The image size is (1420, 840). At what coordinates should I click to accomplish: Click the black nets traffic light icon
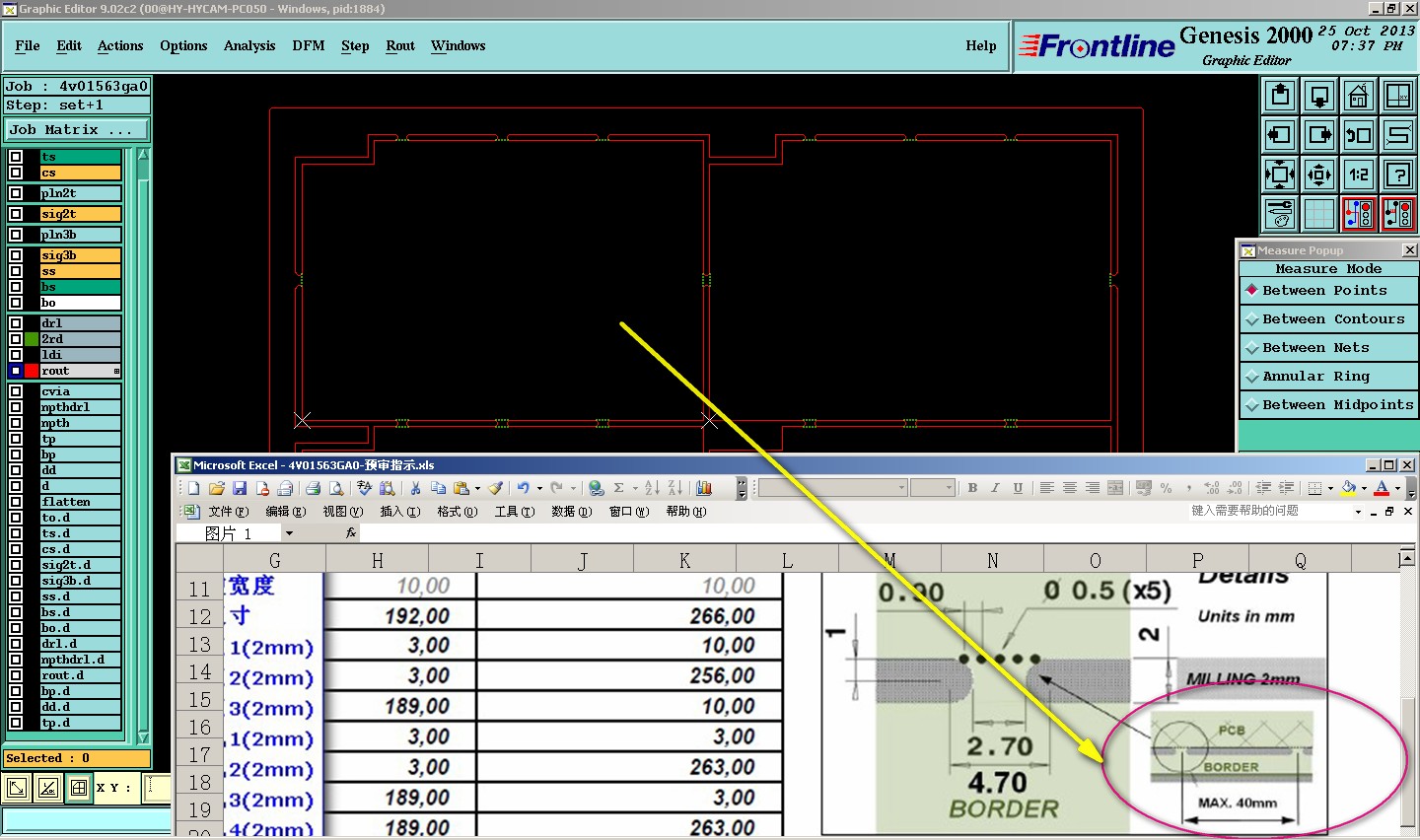click(x=1398, y=214)
